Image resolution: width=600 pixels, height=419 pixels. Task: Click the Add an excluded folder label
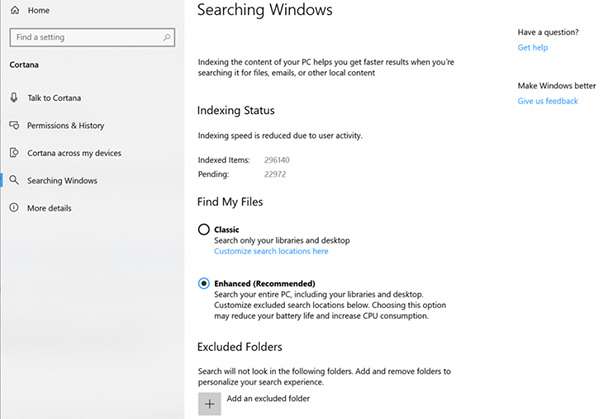coord(269,399)
